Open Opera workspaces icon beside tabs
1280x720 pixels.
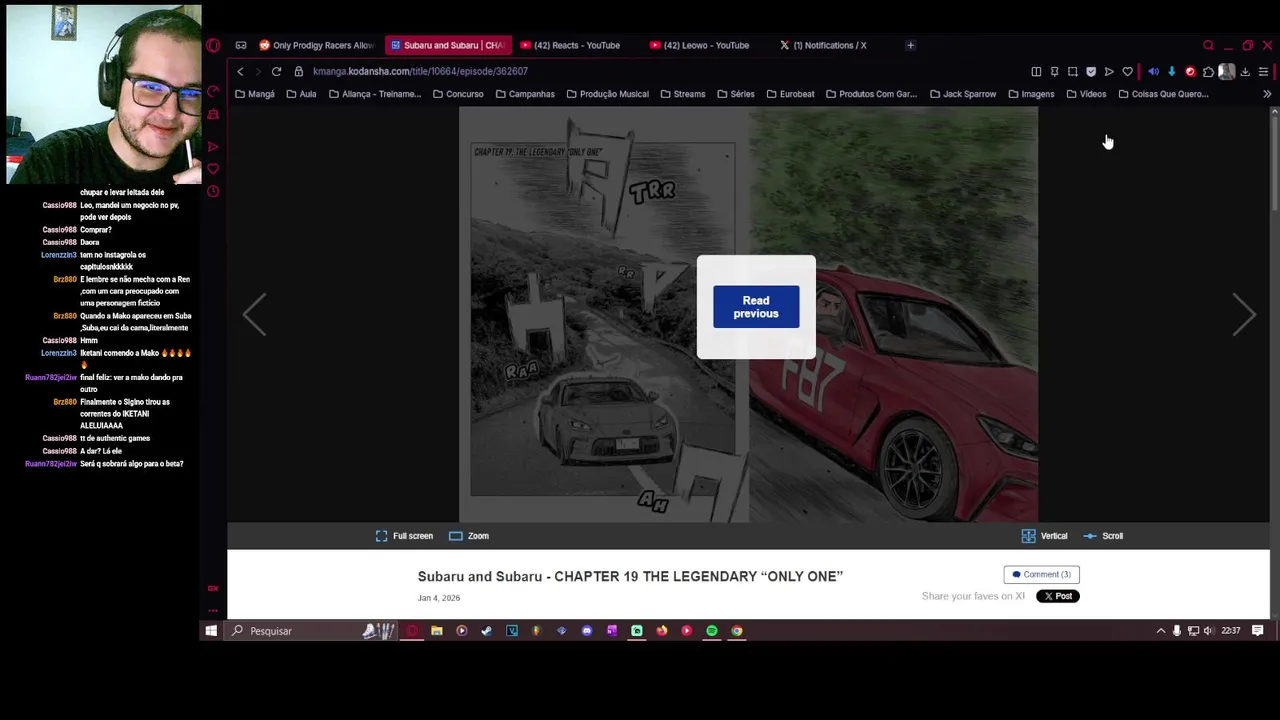point(241,45)
